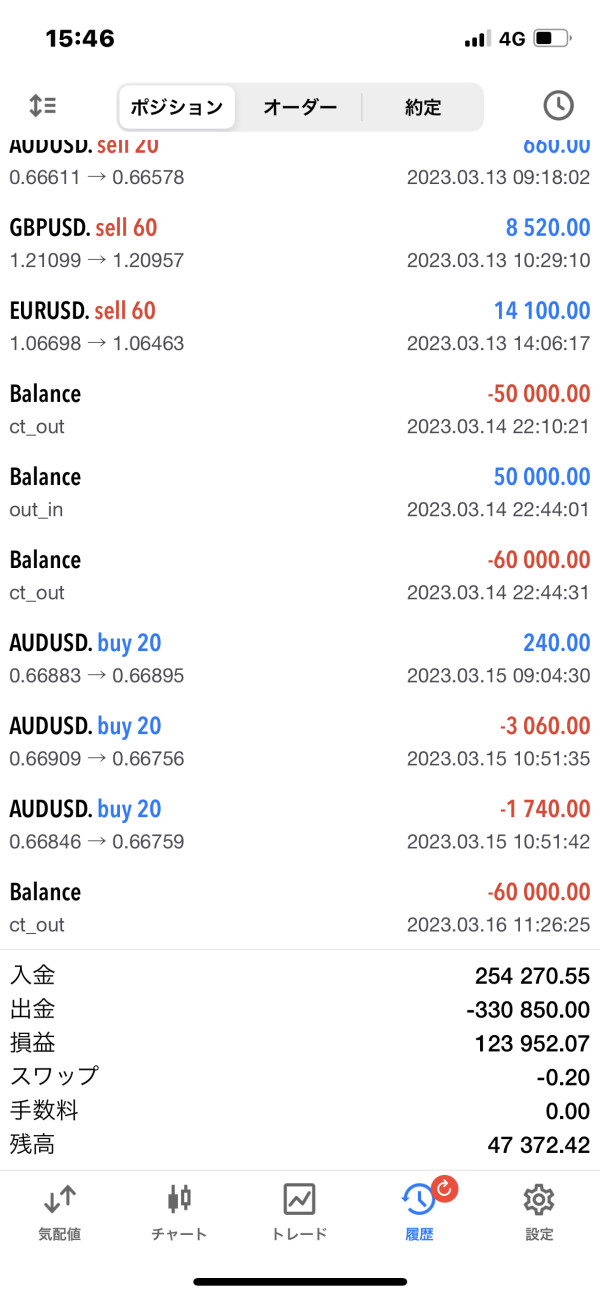Select the ポジション segment
This screenshot has width=600, height=1298.
[177, 107]
